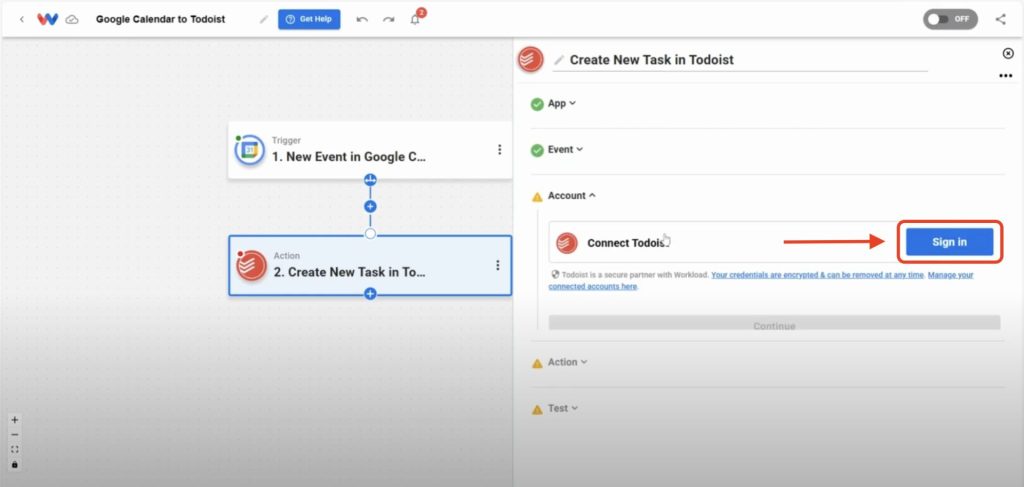The height and width of the screenshot is (487, 1024).
Task: Click Google Calendar icon in trigger
Action: 249,150
